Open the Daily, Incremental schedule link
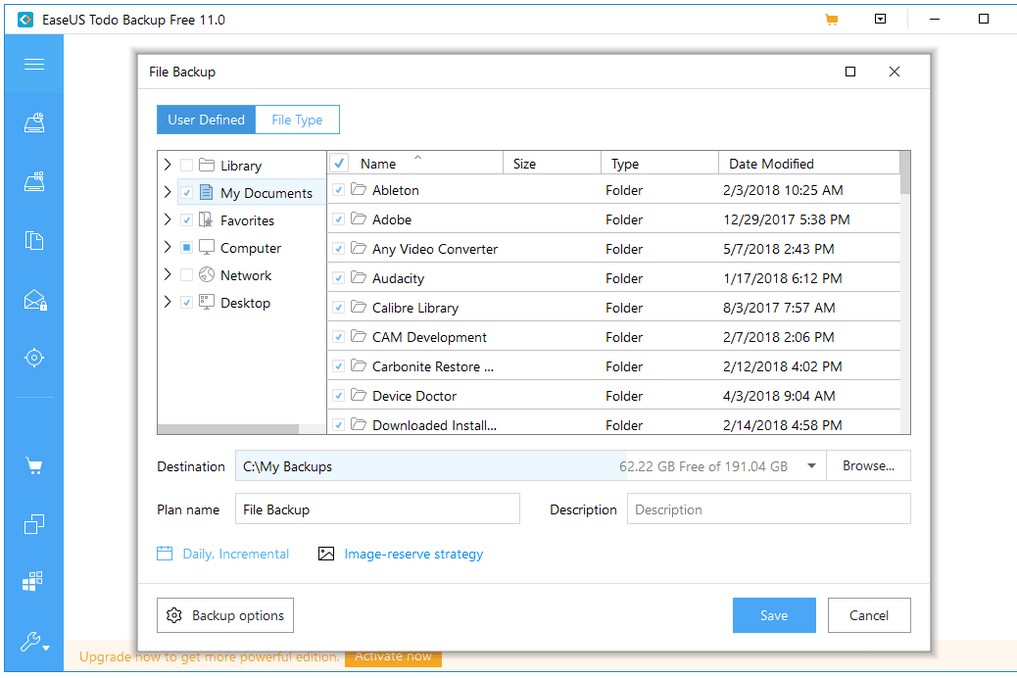 pos(235,554)
